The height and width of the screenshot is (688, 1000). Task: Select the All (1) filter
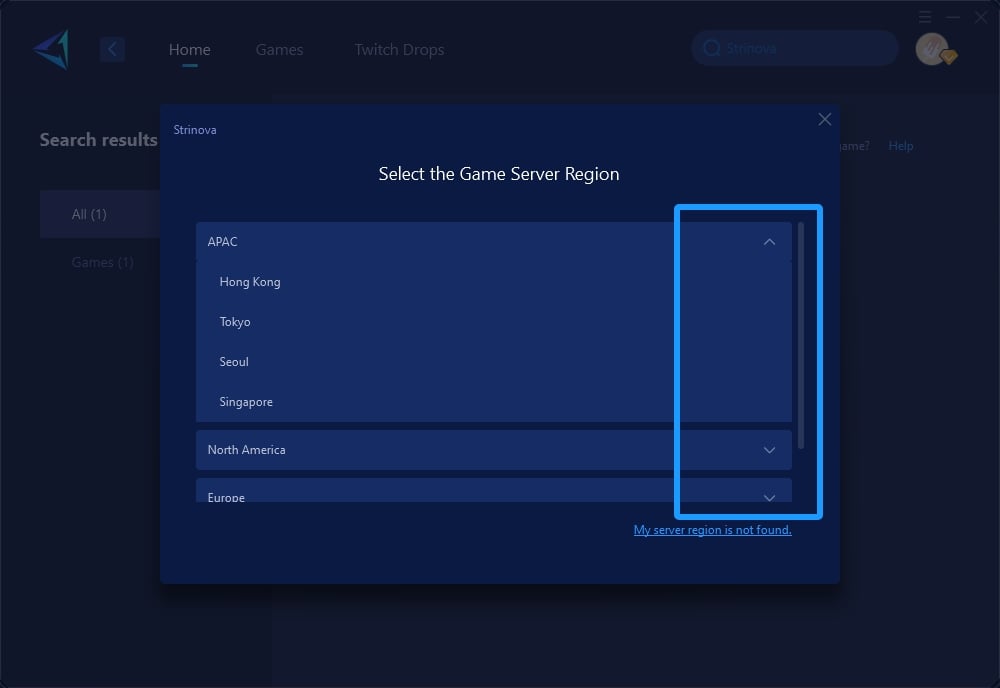click(x=99, y=214)
